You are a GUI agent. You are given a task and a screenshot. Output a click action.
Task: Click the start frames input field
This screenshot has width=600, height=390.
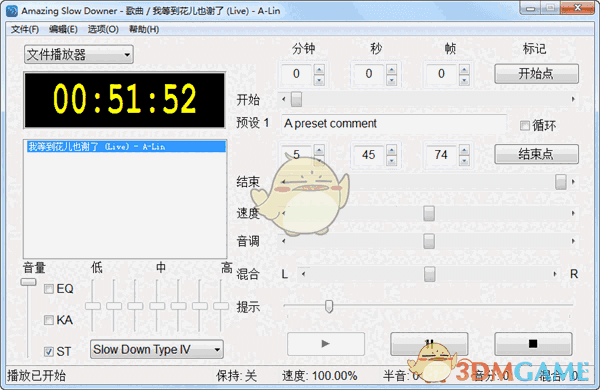[x=442, y=74]
